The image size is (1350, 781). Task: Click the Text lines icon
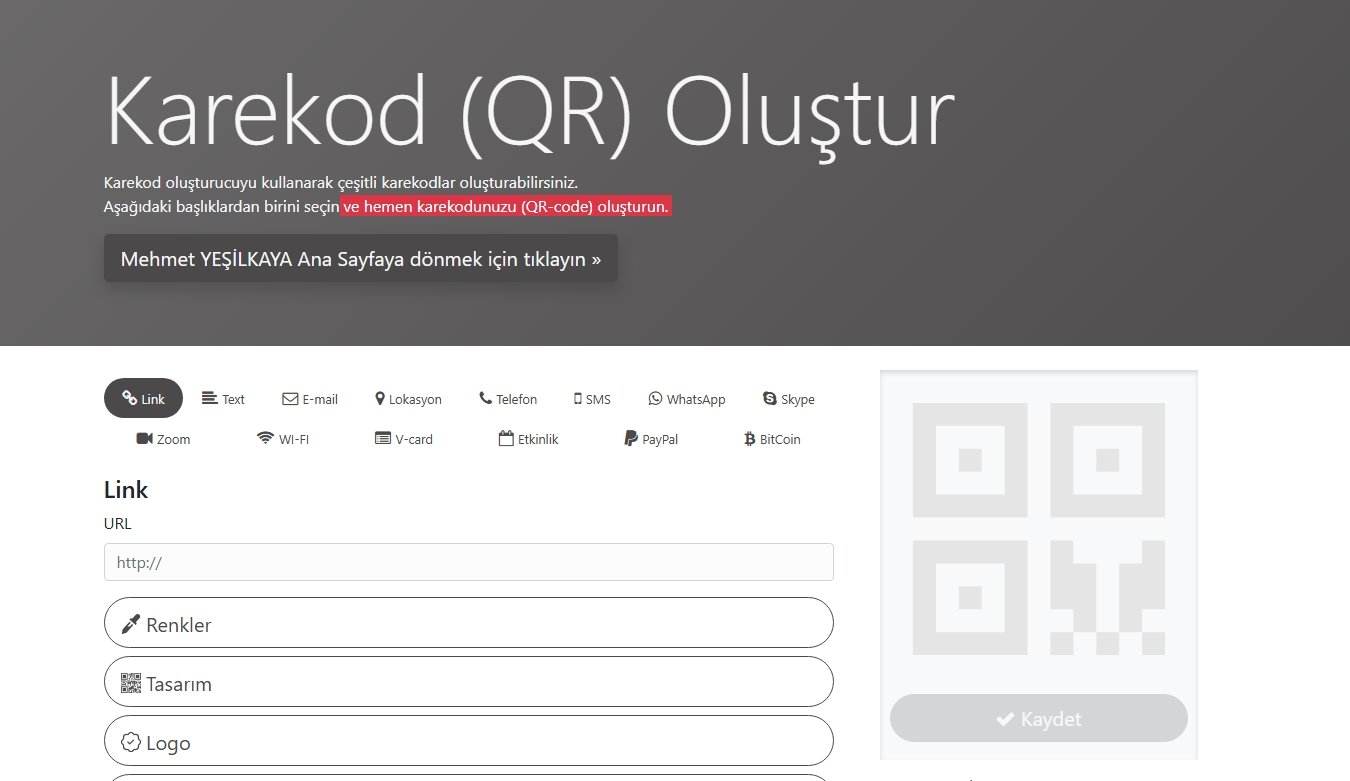210,397
